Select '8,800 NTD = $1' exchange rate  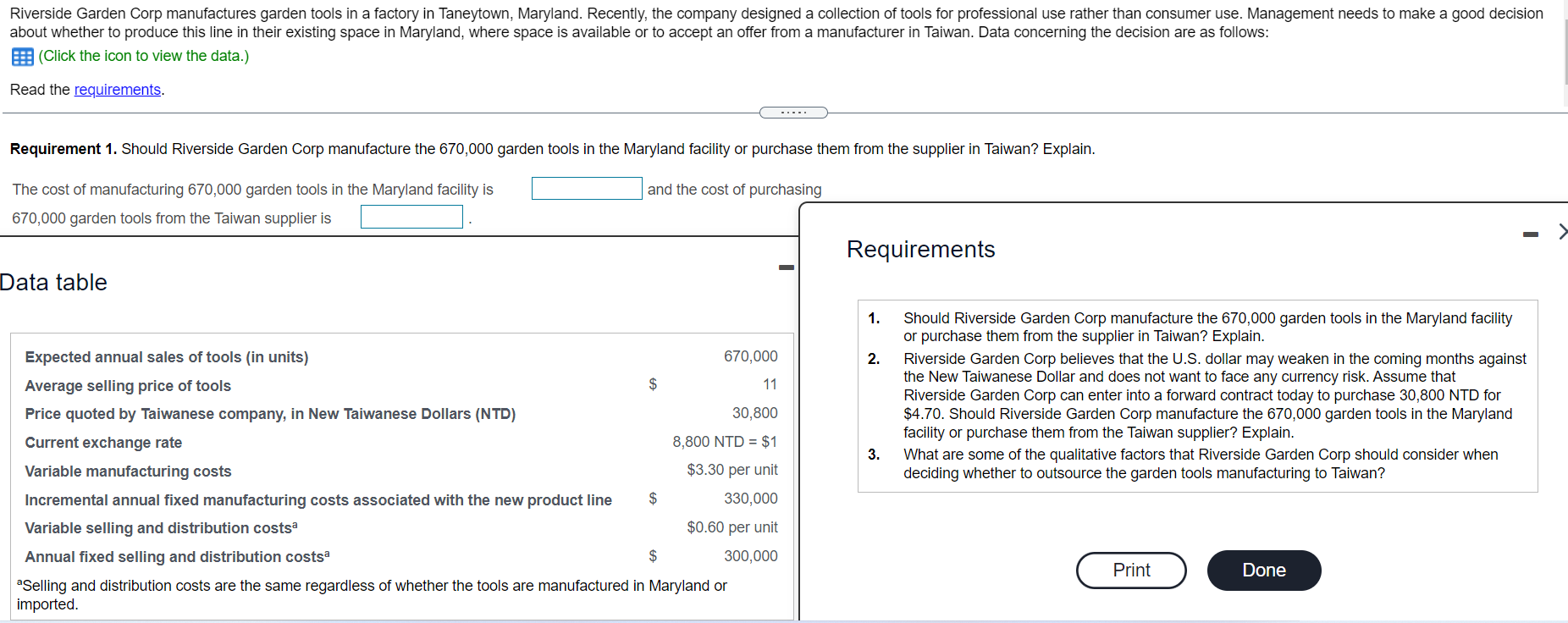click(x=725, y=442)
